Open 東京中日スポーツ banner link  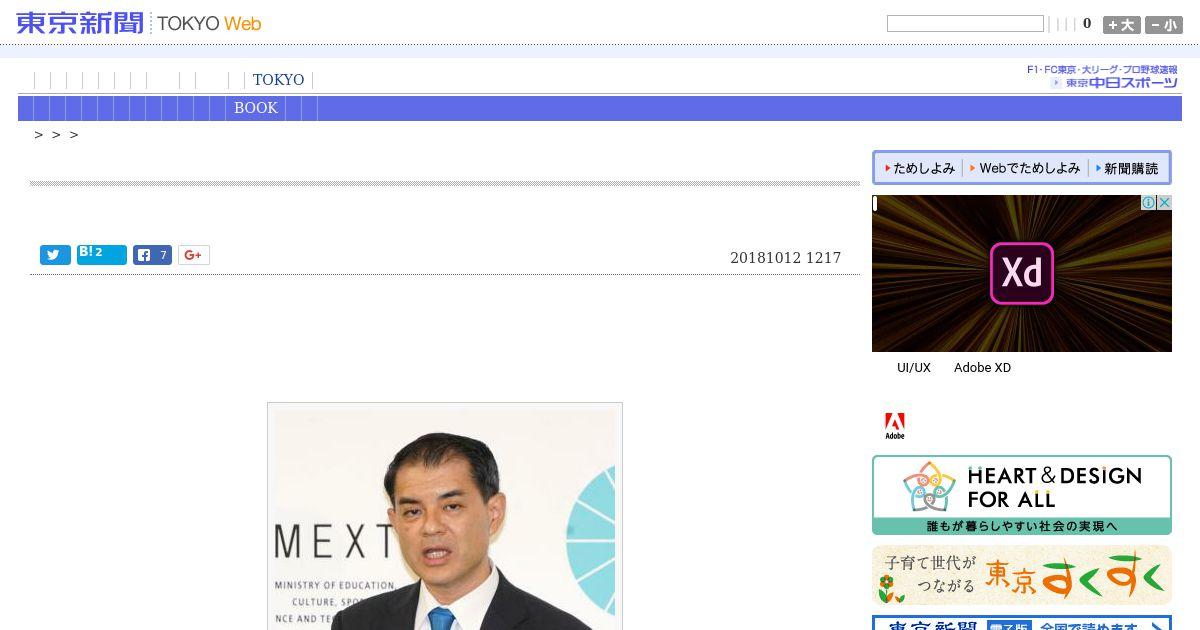[1103, 77]
